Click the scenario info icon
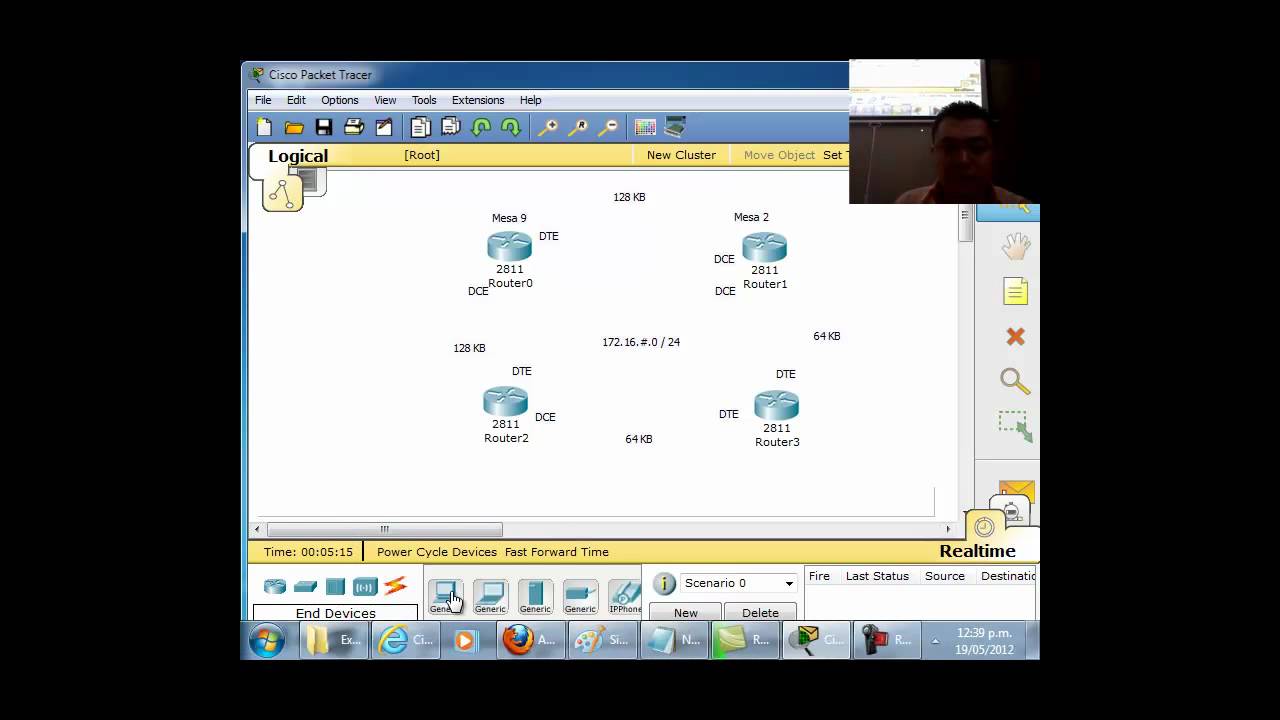The height and width of the screenshot is (720, 1280). pos(664,584)
